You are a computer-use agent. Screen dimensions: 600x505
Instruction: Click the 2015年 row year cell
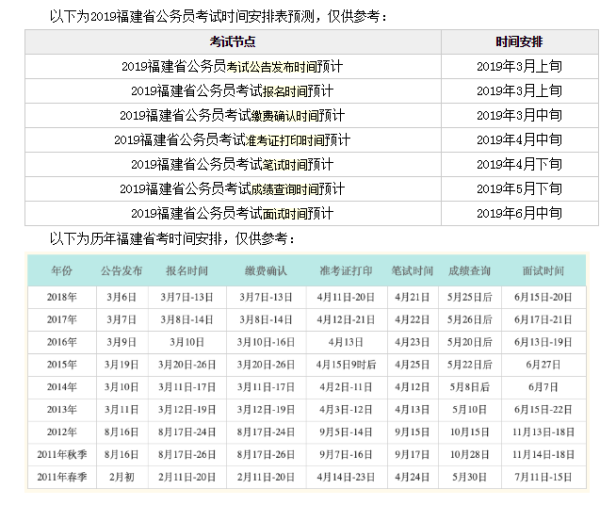click(62, 365)
